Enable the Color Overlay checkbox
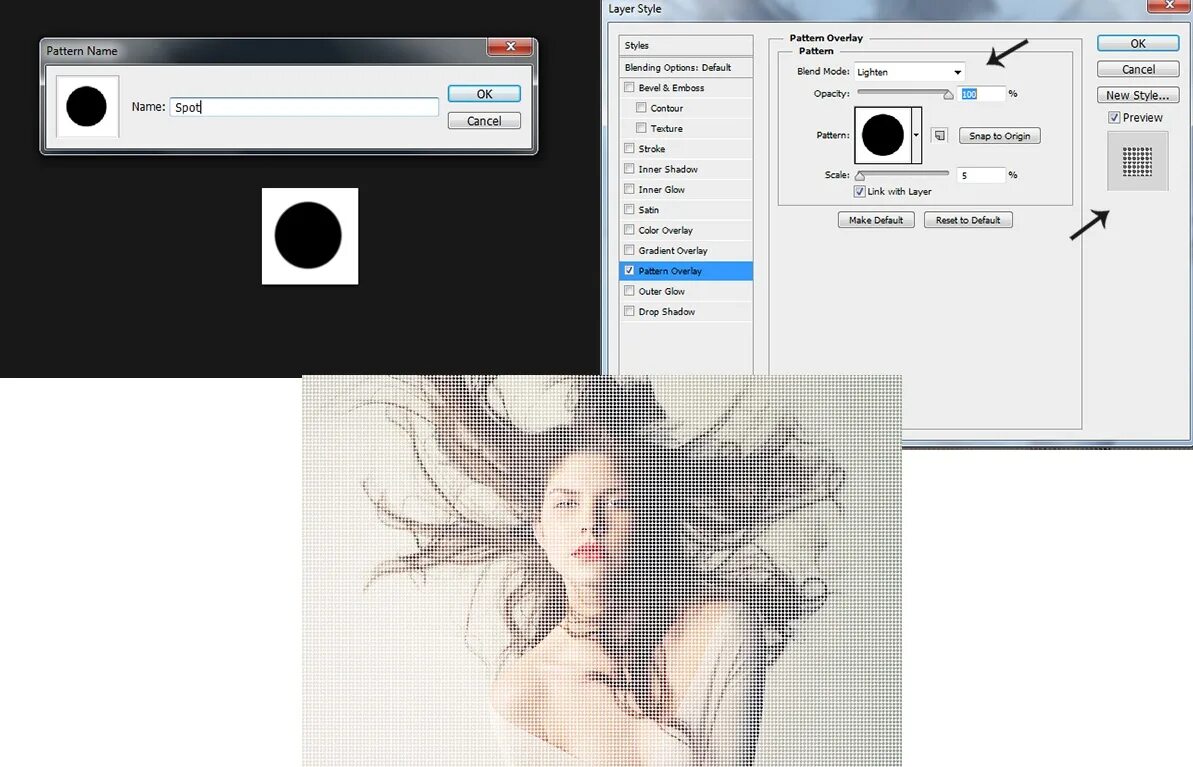 coord(629,230)
